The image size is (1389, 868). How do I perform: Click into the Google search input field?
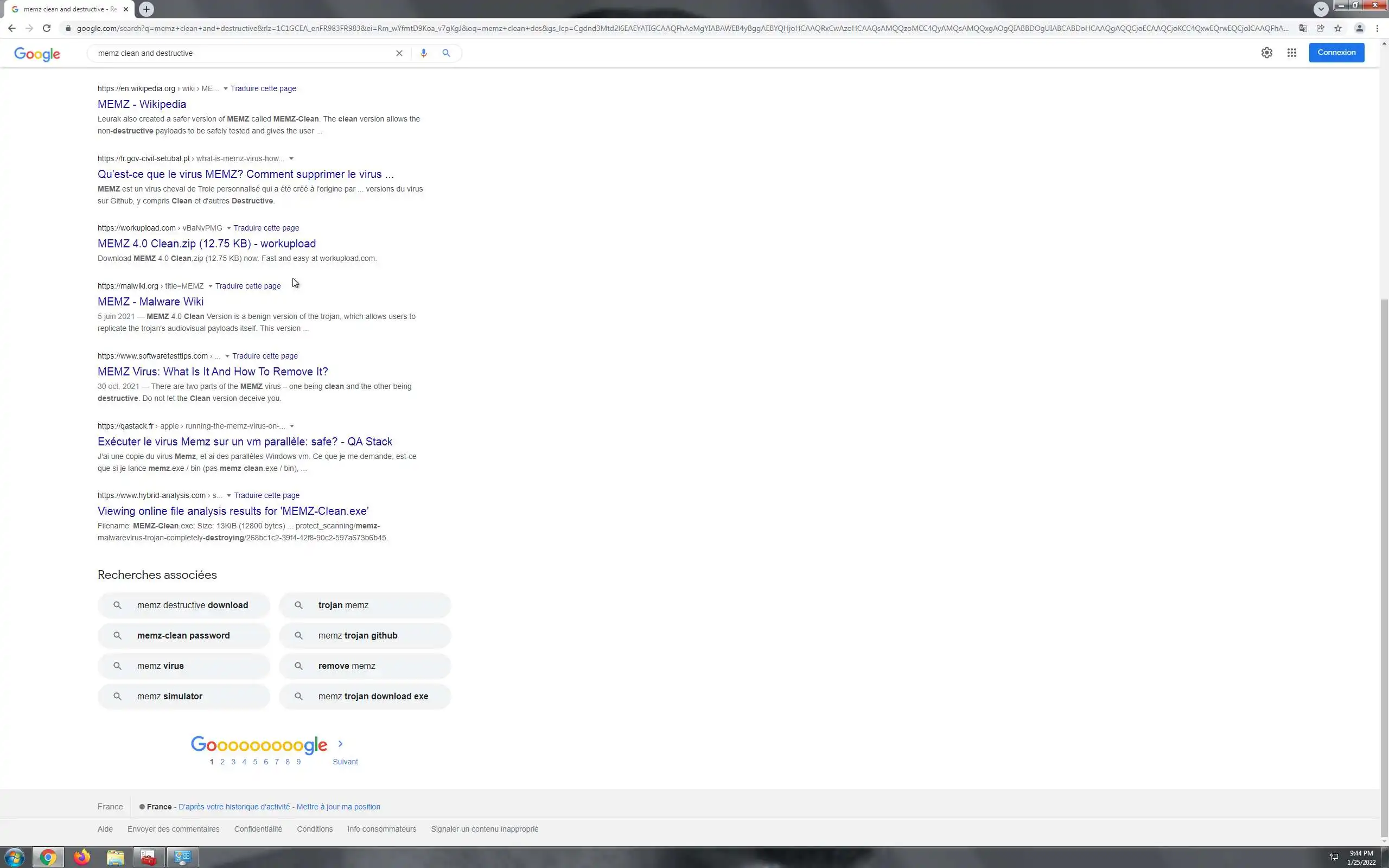pyautogui.click(x=241, y=53)
